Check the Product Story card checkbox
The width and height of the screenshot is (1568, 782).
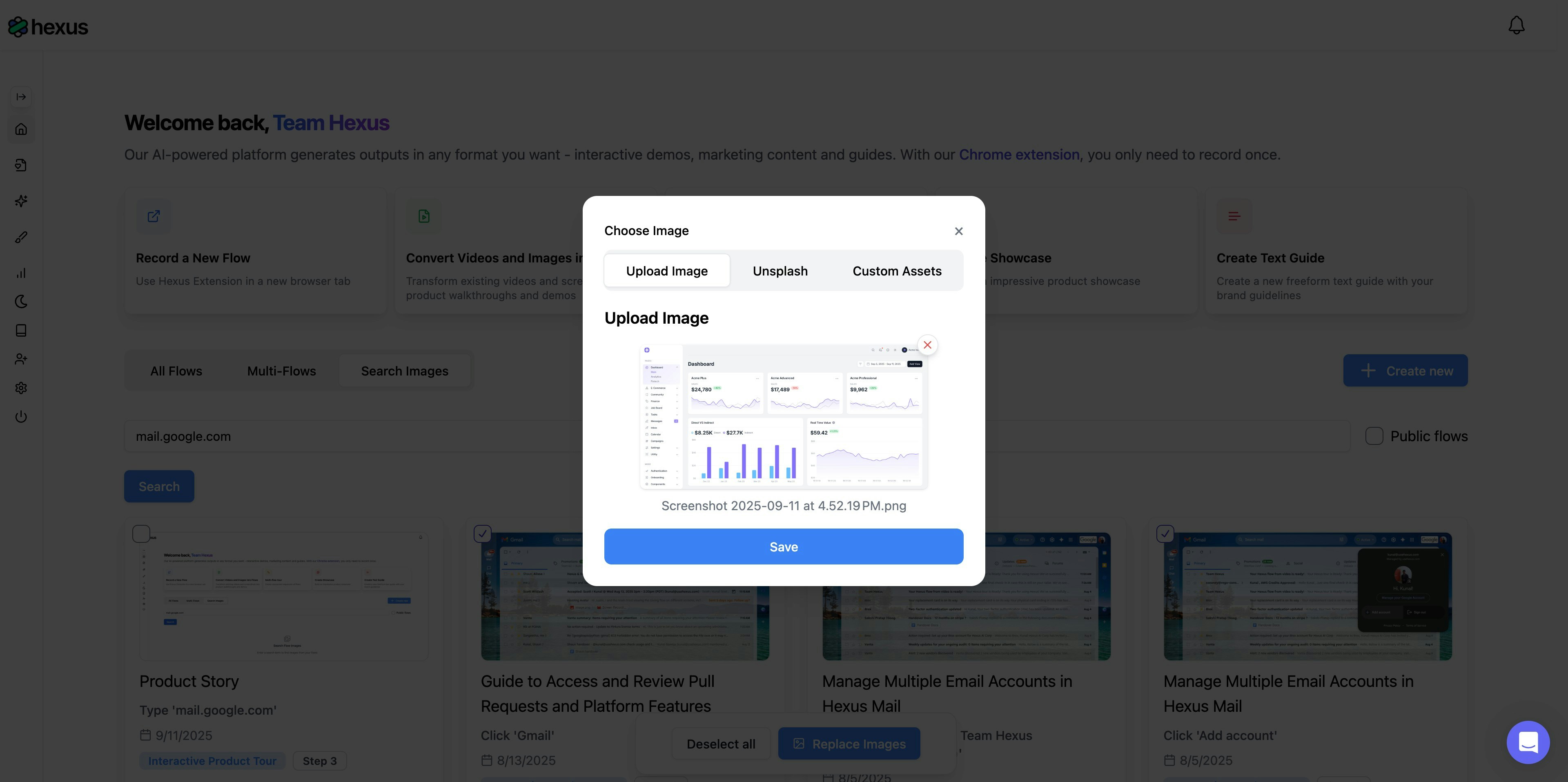pos(141,534)
